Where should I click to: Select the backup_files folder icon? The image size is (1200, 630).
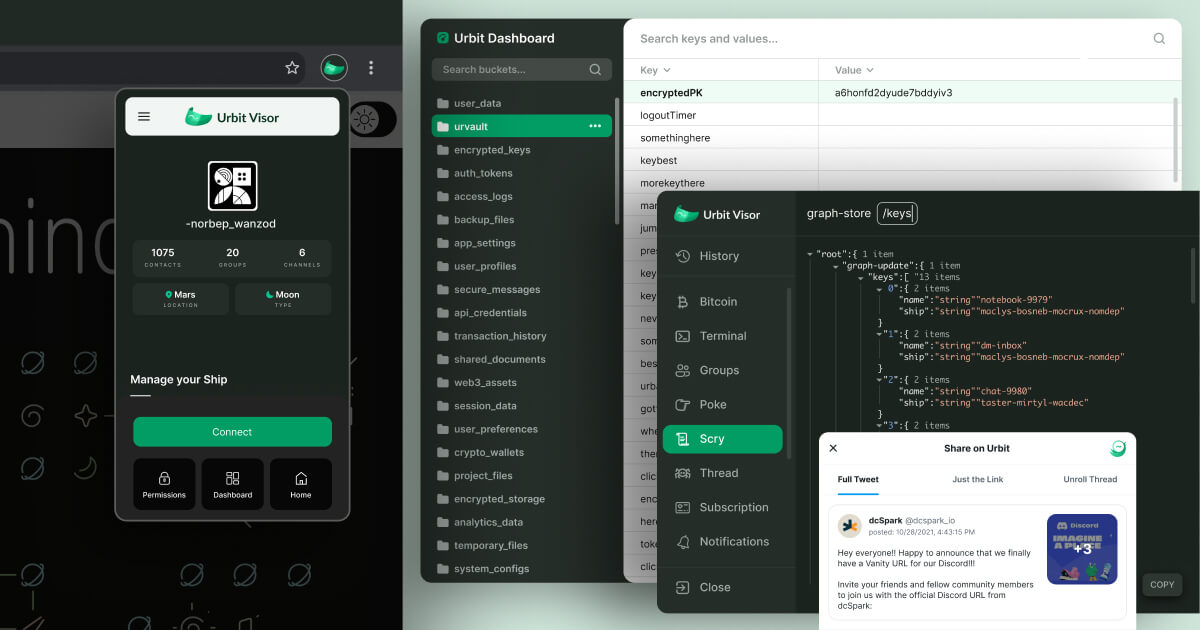(x=443, y=220)
